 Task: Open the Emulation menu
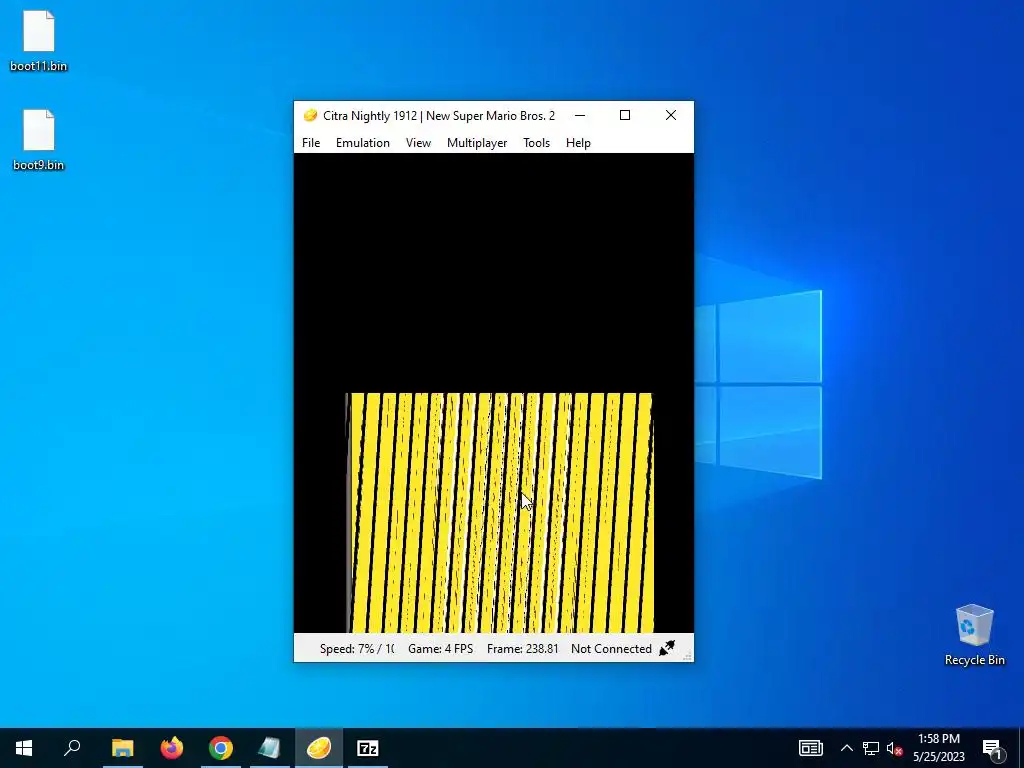click(x=362, y=143)
